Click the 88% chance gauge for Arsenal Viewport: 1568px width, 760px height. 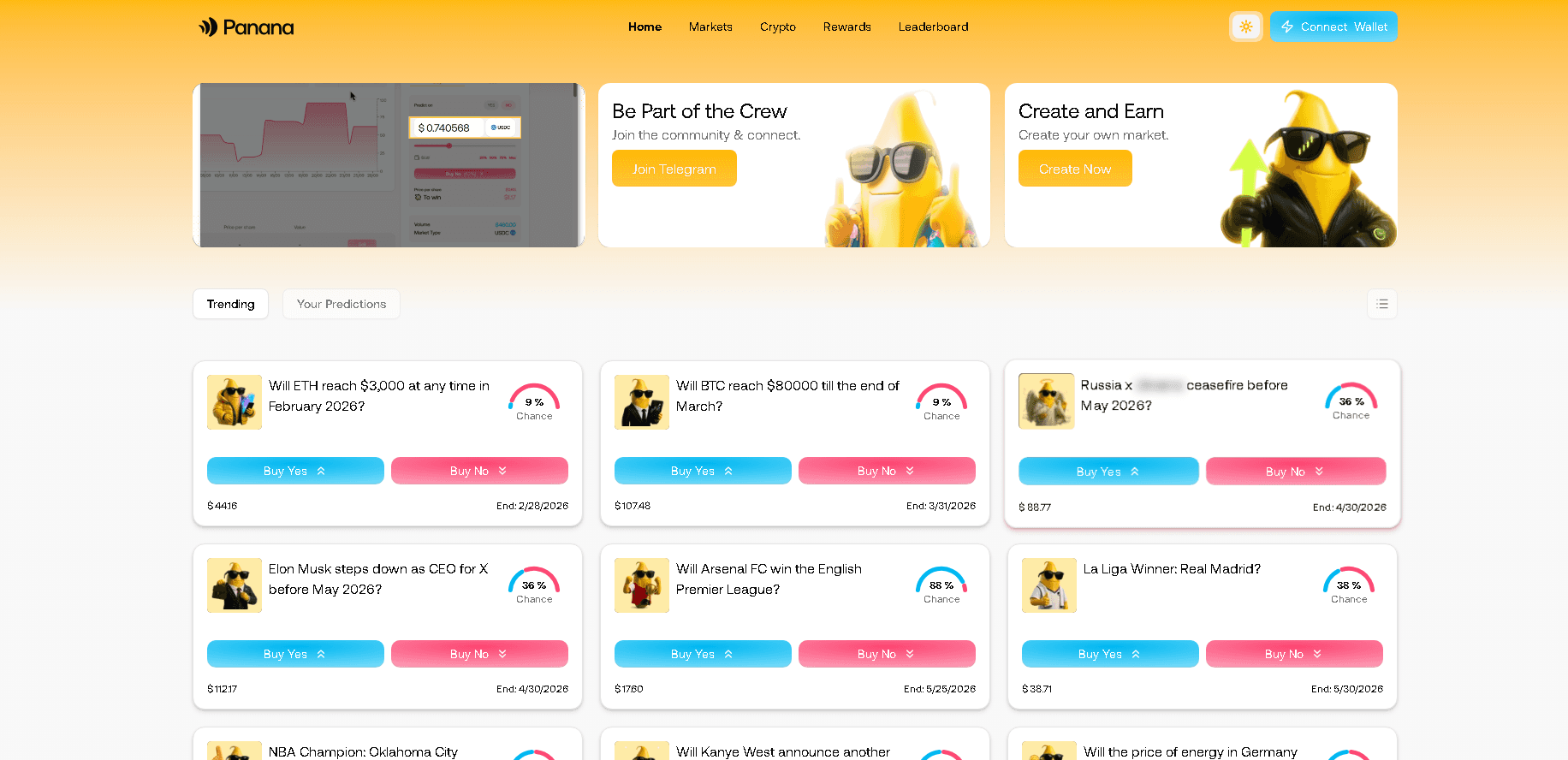941,584
